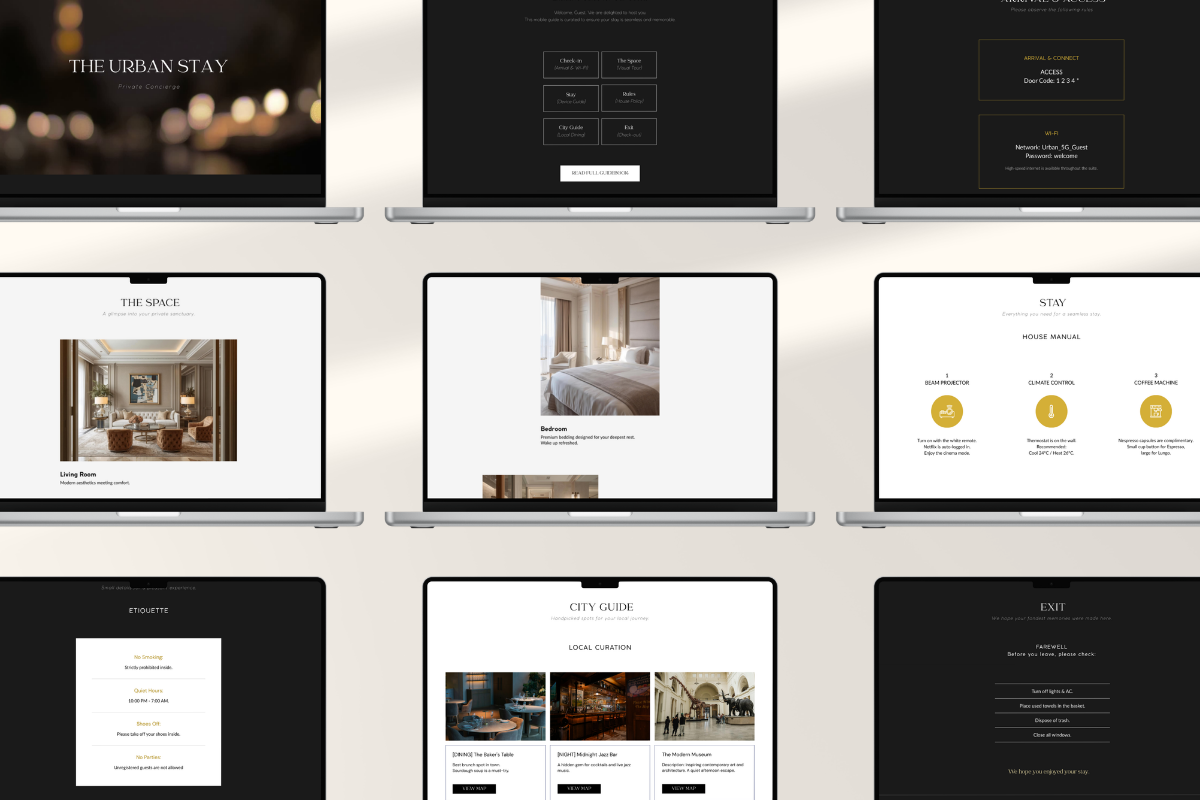Click the "Stay" page heading
Screen dimensions: 1200x800
coord(1052,302)
